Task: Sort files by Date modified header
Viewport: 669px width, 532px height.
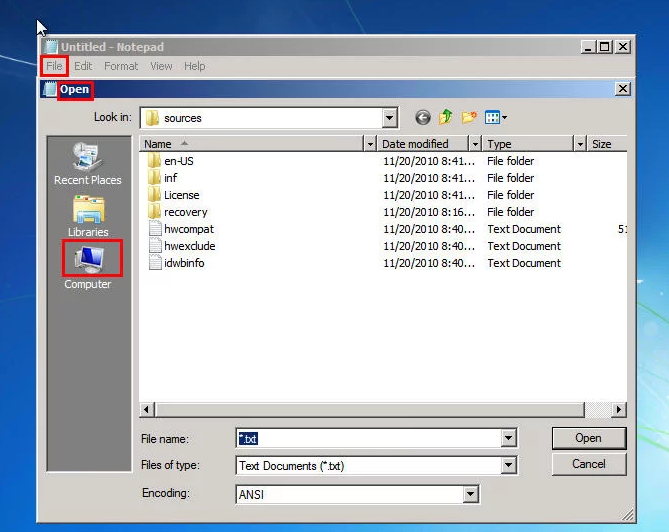Action: (423, 144)
